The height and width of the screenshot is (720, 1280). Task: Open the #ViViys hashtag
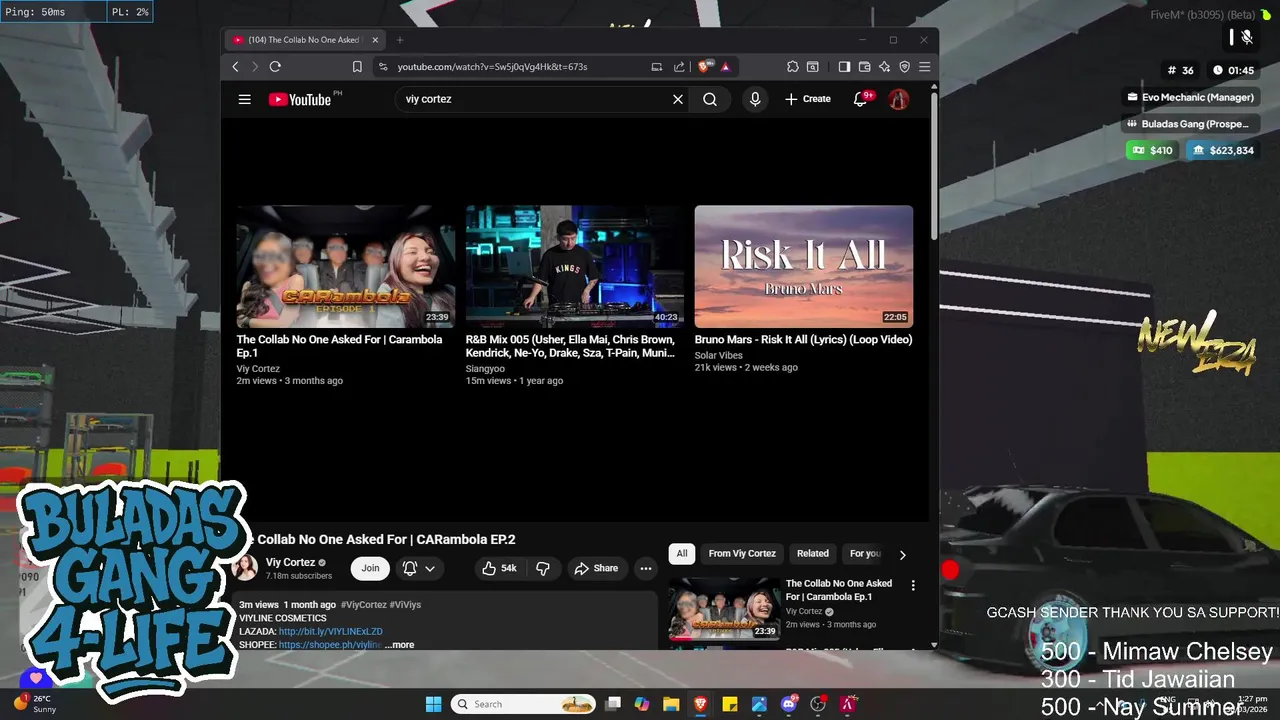pos(405,605)
